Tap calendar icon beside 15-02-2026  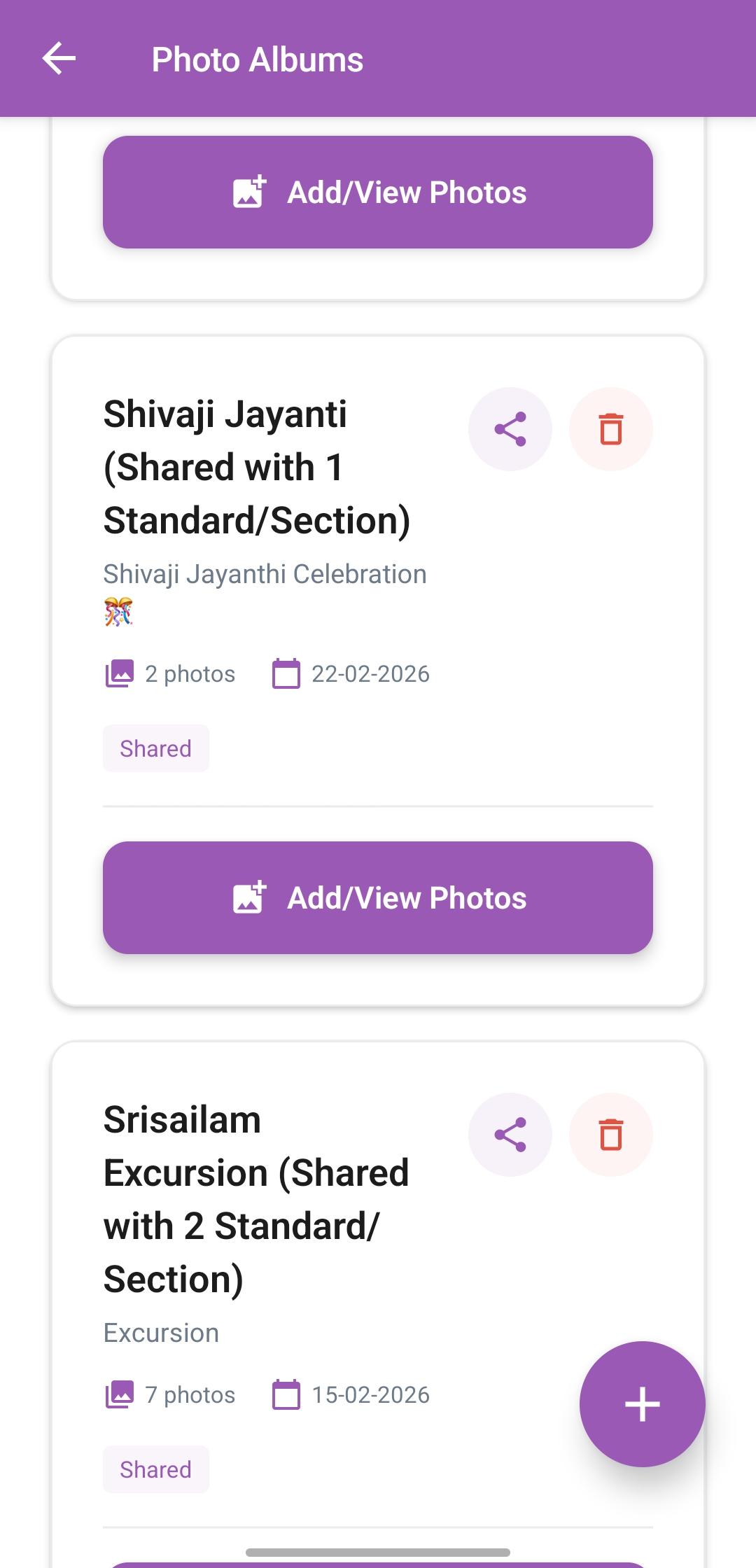pyautogui.click(x=286, y=1394)
